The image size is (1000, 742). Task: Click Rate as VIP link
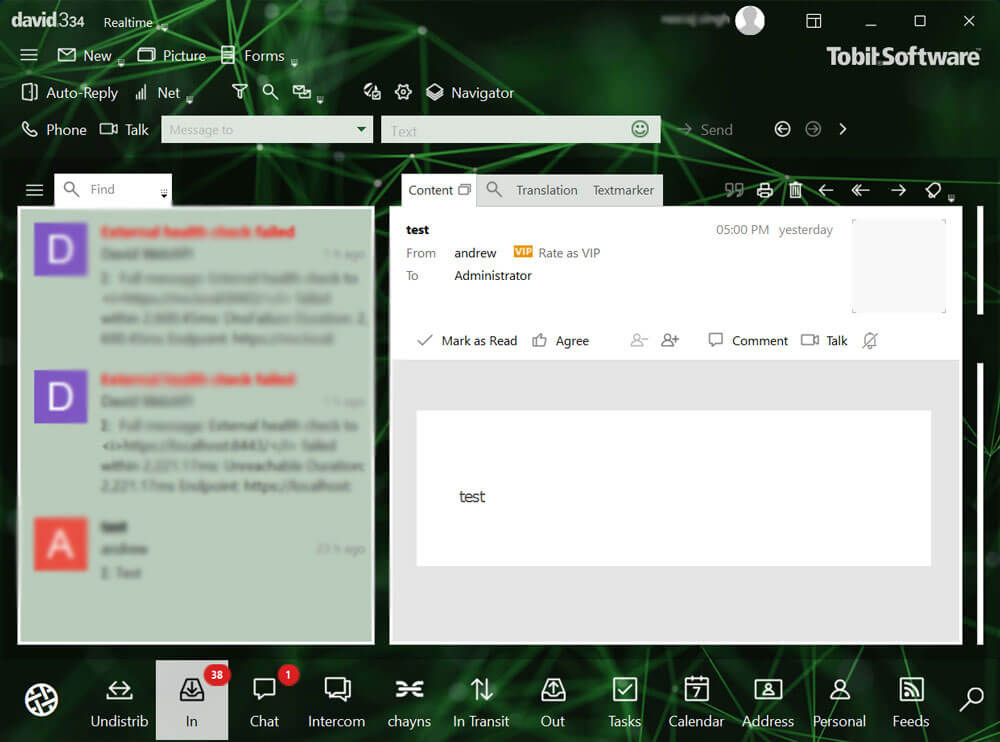click(568, 253)
